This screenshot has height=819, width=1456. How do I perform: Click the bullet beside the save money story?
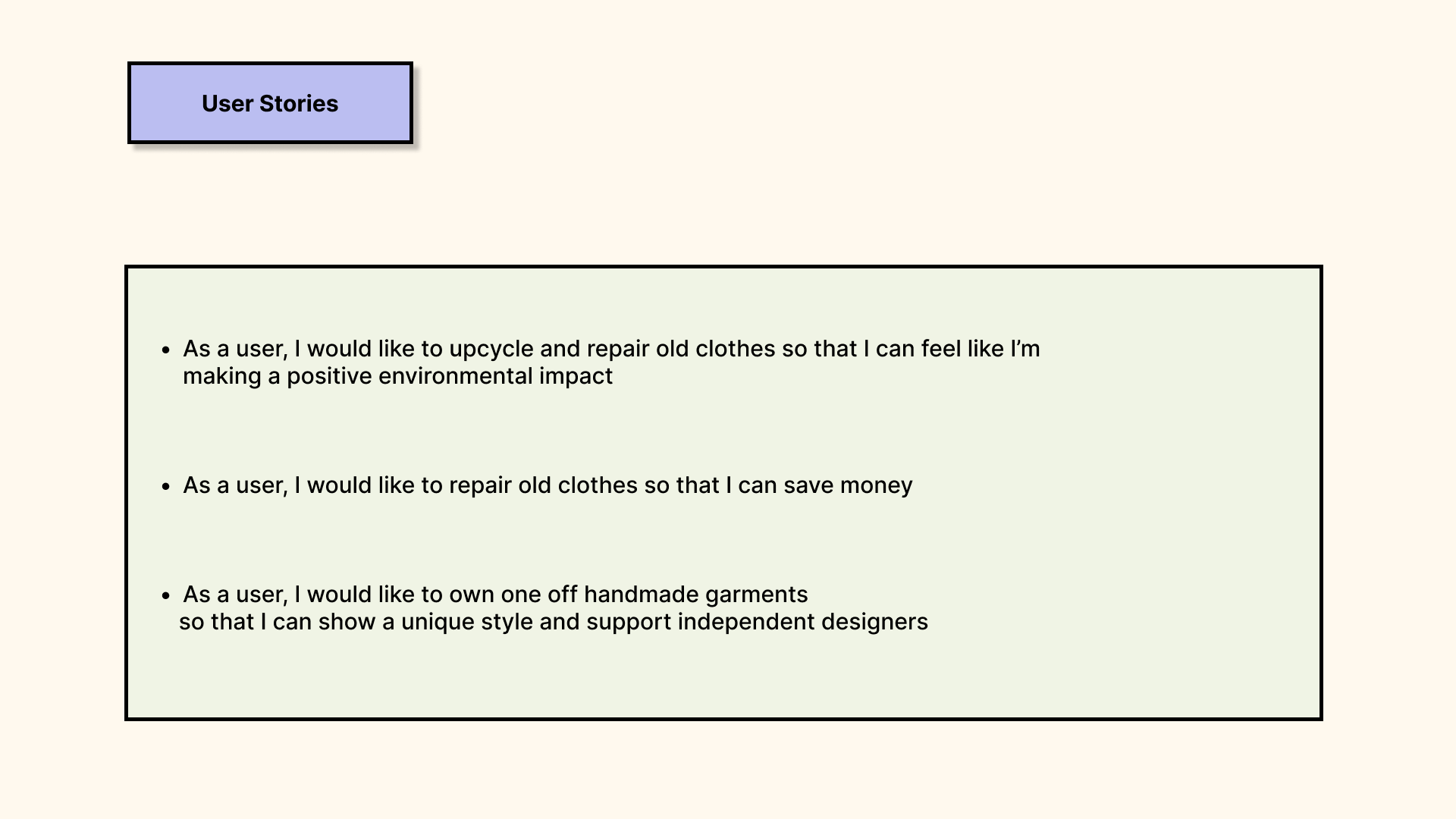point(166,486)
